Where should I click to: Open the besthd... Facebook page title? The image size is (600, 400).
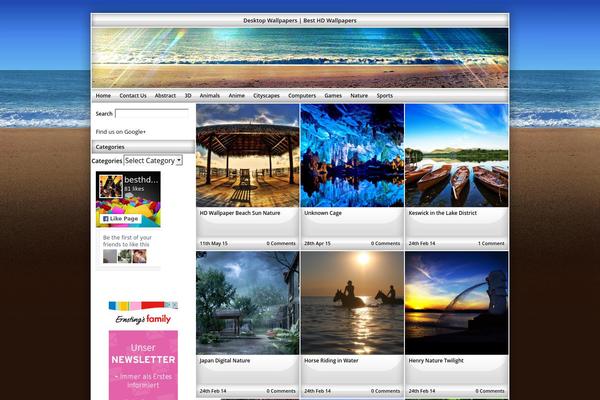coord(141,180)
